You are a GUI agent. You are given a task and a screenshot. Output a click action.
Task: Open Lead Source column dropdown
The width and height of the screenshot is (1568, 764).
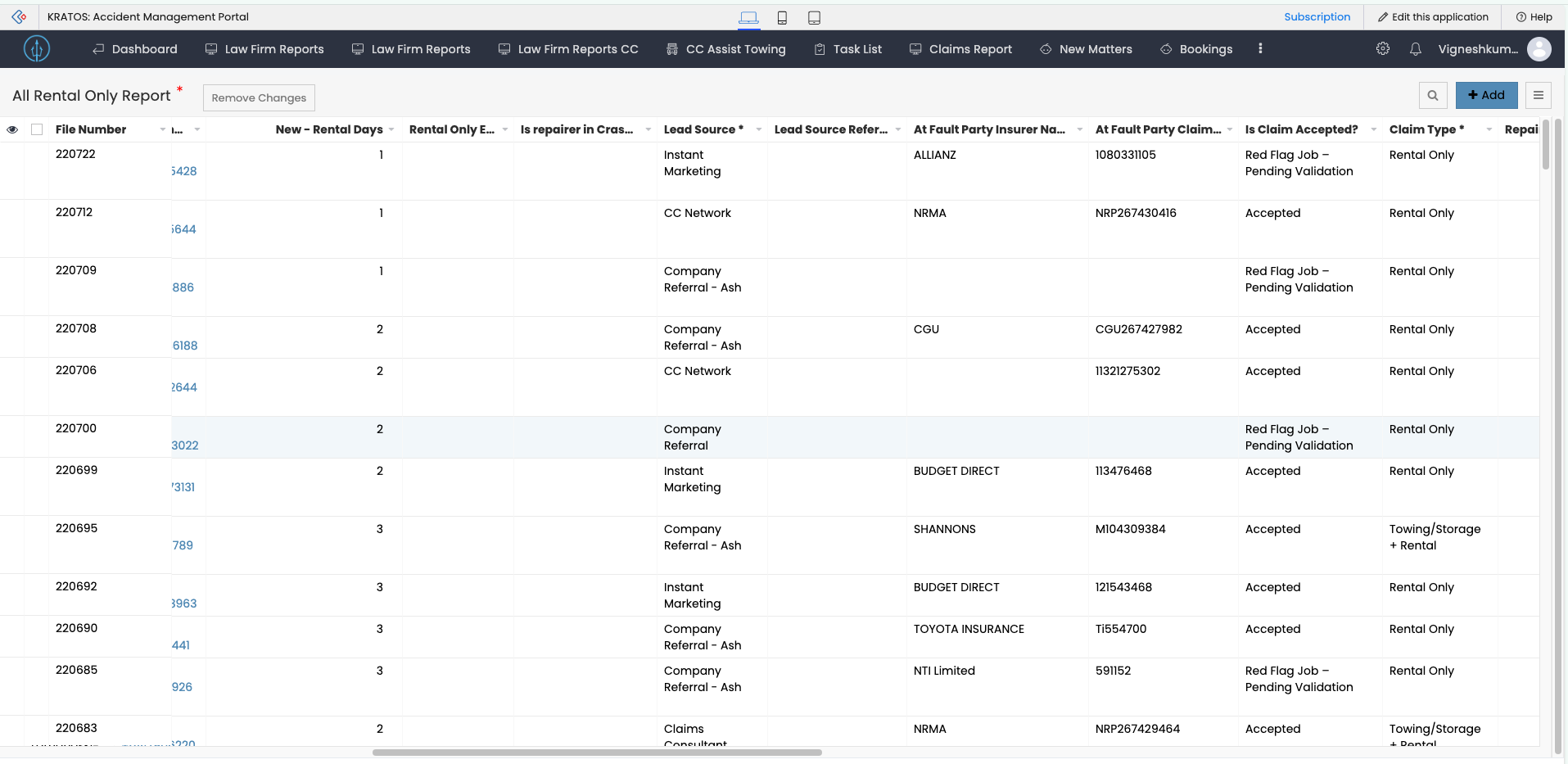point(759,129)
